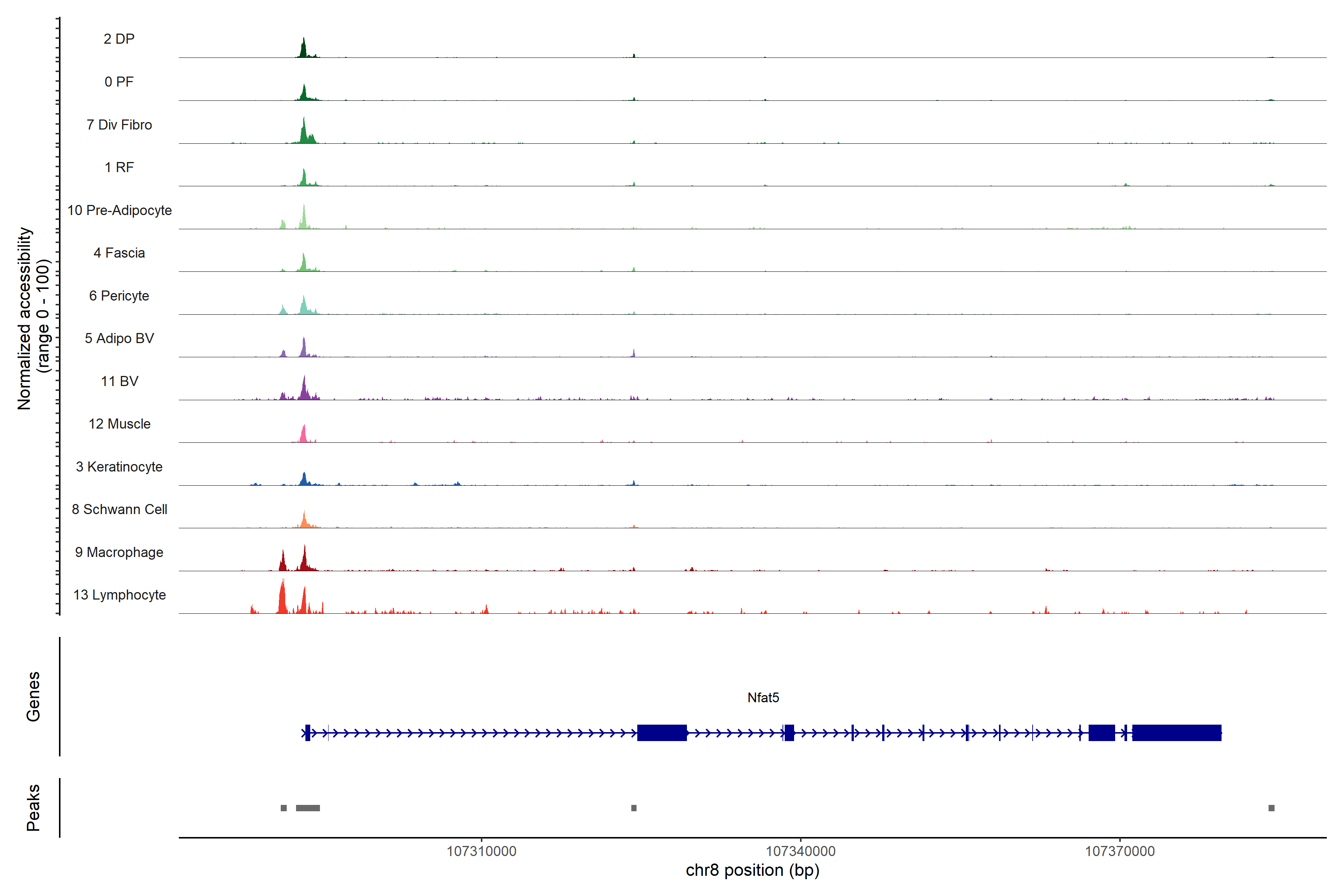This screenshot has height=896, width=1344.
Task: Click the 107310000 axis tick label
Action: coord(481,852)
